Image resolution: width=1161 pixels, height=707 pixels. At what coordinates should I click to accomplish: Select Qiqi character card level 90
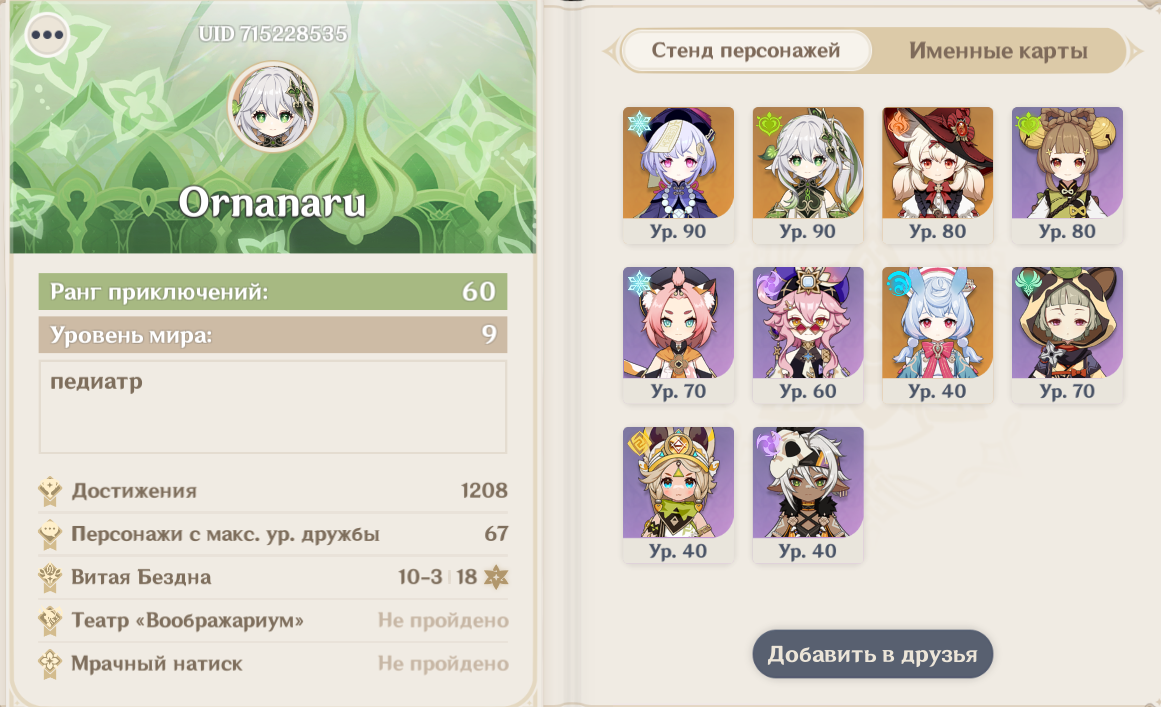tap(678, 175)
